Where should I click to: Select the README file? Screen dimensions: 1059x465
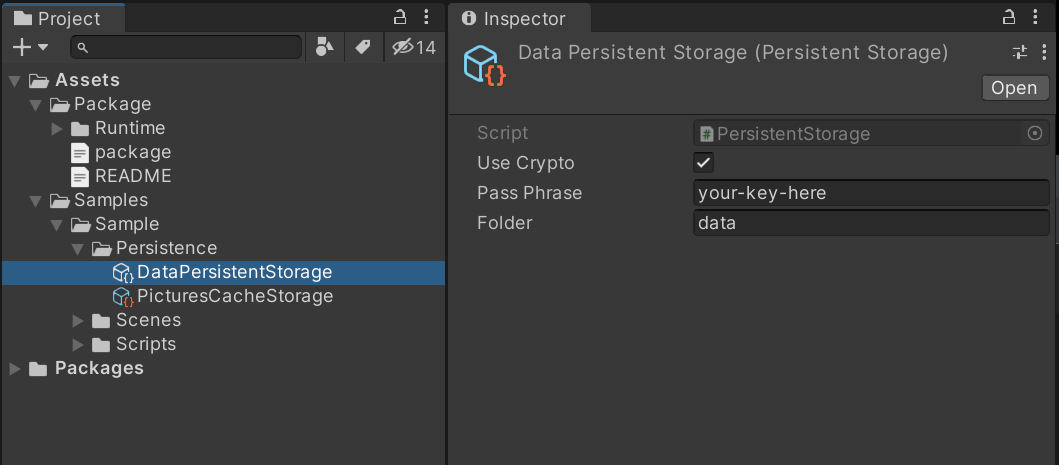coord(132,176)
